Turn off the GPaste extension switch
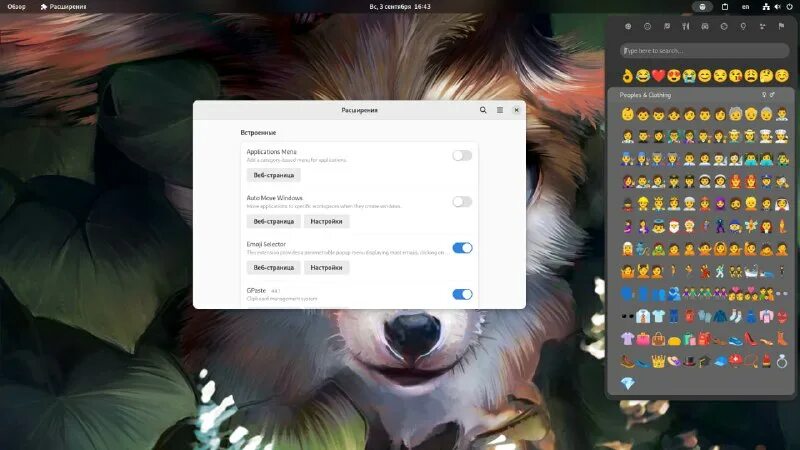 462,294
